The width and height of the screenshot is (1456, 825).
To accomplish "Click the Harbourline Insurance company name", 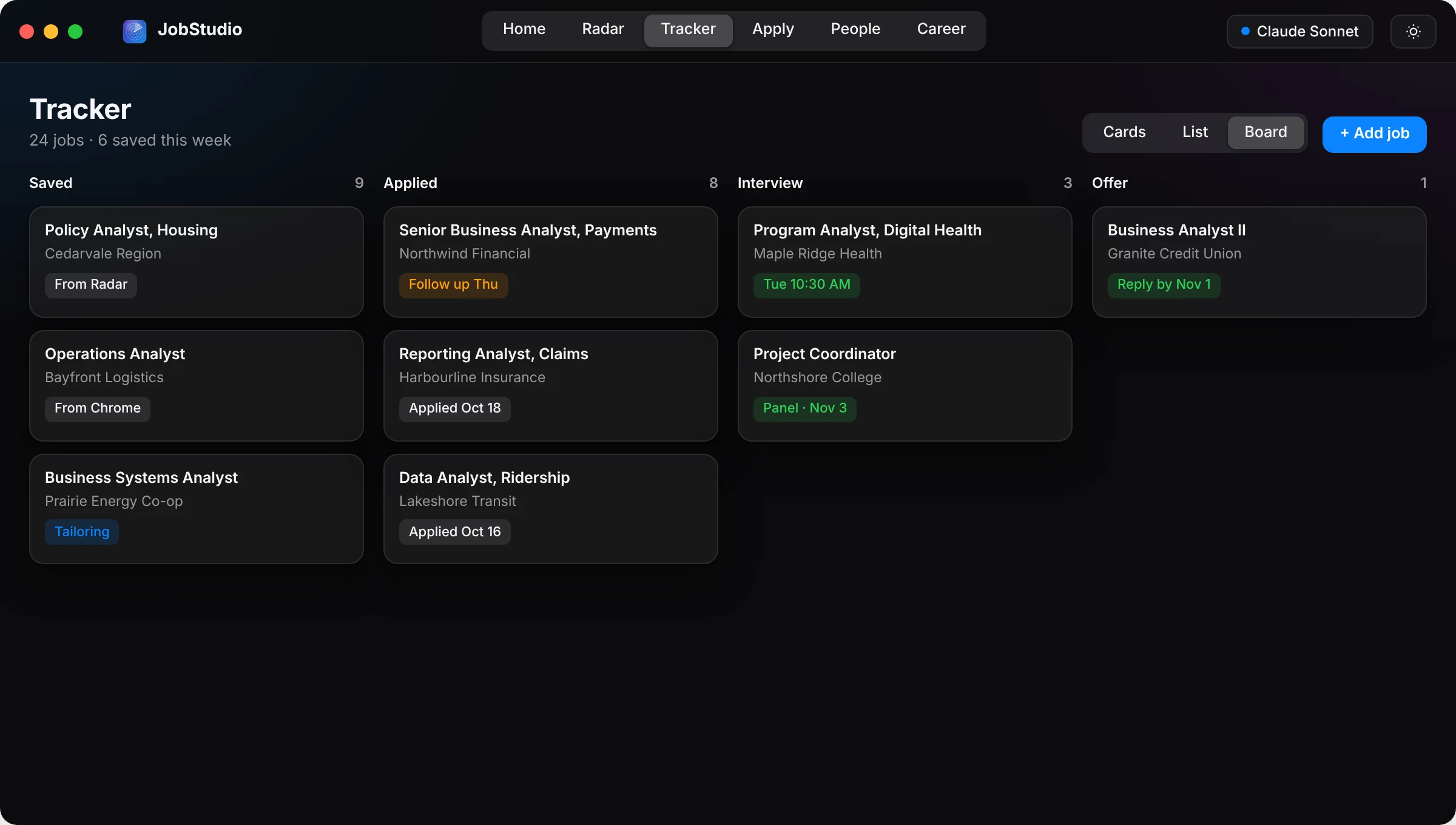I will pyautogui.click(x=472, y=378).
